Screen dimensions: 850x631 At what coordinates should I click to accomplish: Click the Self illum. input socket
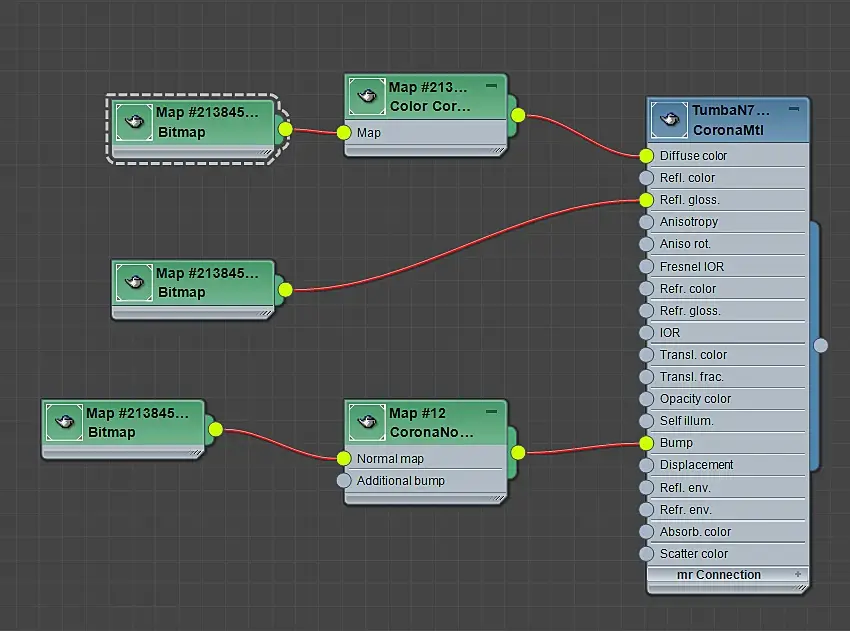(646, 421)
